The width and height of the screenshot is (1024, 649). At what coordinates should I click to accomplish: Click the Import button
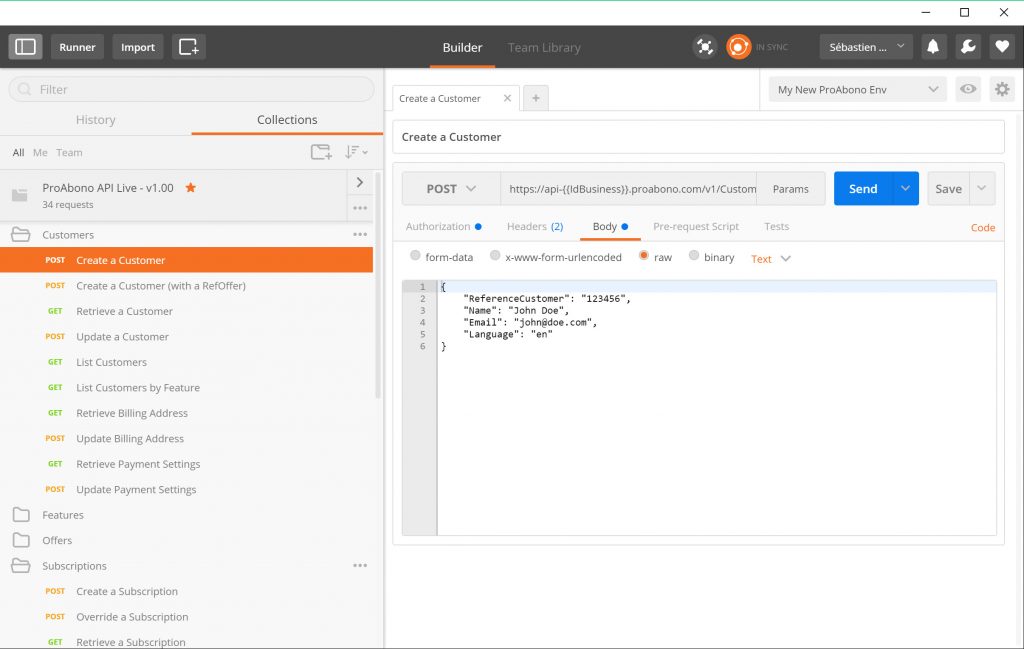(138, 47)
